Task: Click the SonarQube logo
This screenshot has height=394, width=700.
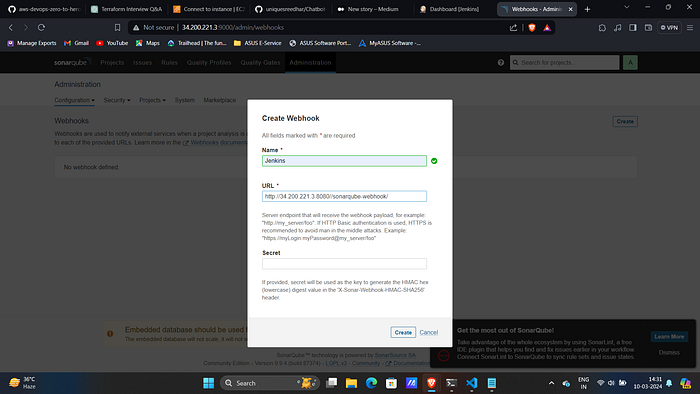Action: 72,62
